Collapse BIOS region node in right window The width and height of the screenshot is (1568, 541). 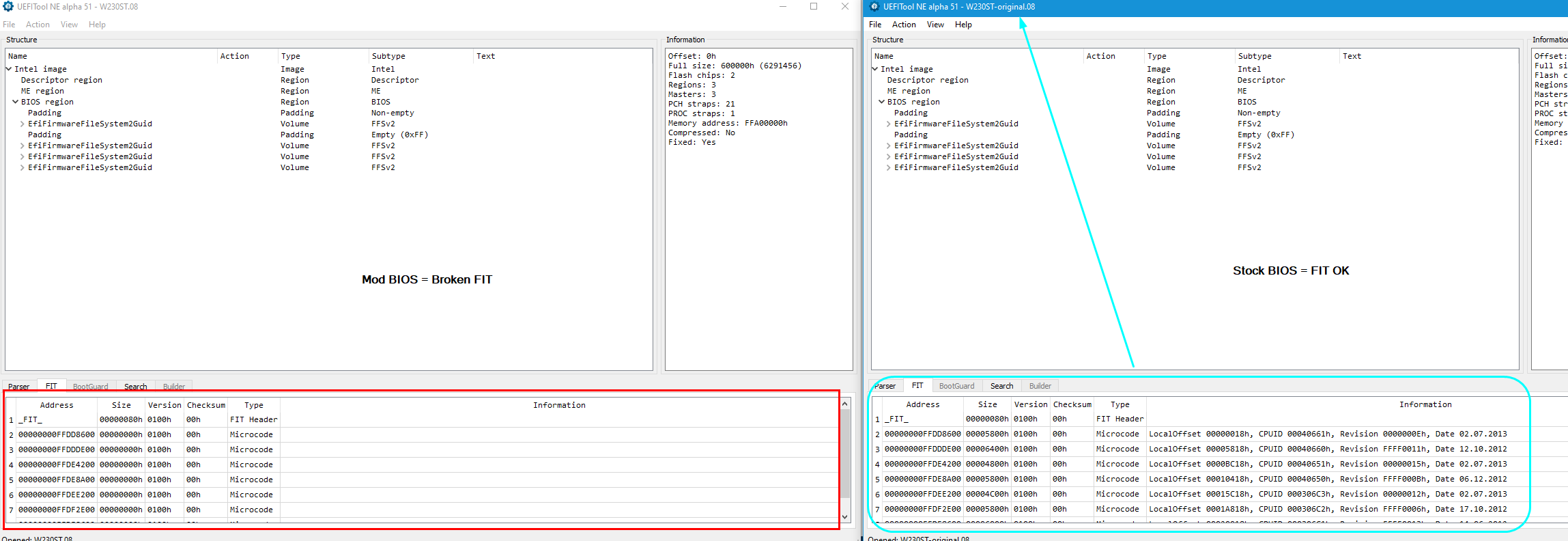click(882, 102)
